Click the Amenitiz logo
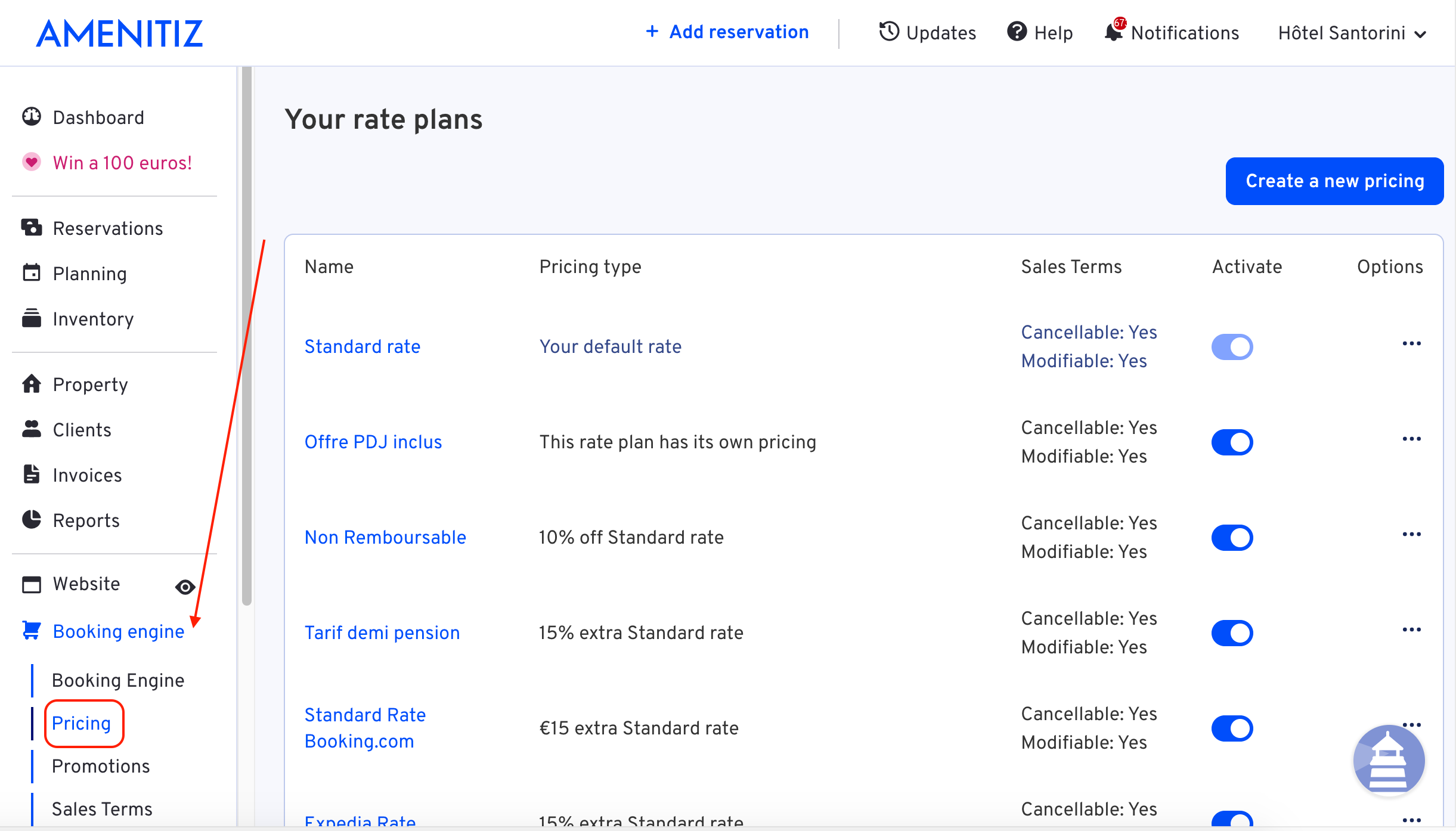Viewport: 1456px width, 831px height. coord(119,33)
